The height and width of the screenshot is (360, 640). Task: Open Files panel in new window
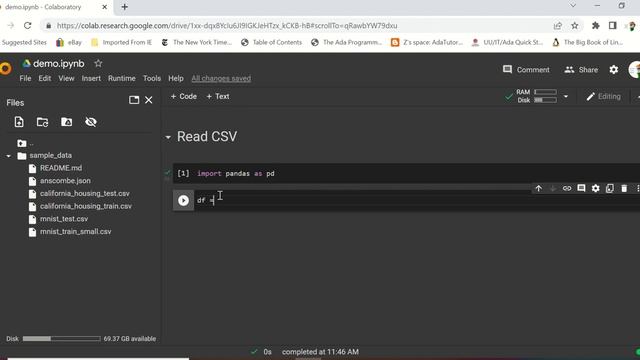coord(134,100)
